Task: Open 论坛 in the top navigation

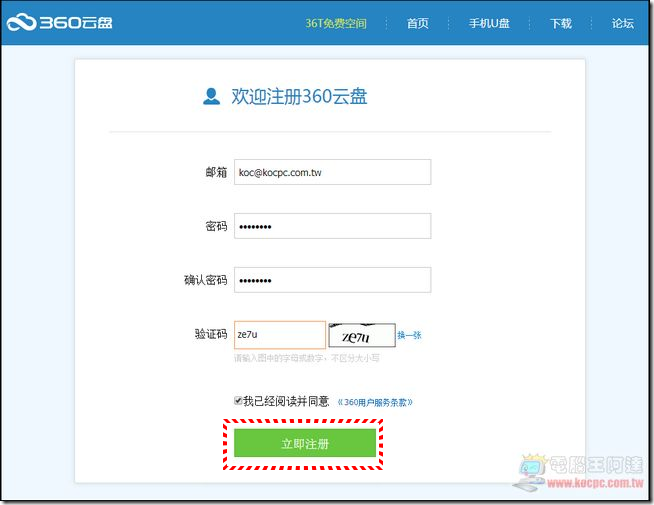Action: pos(622,23)
